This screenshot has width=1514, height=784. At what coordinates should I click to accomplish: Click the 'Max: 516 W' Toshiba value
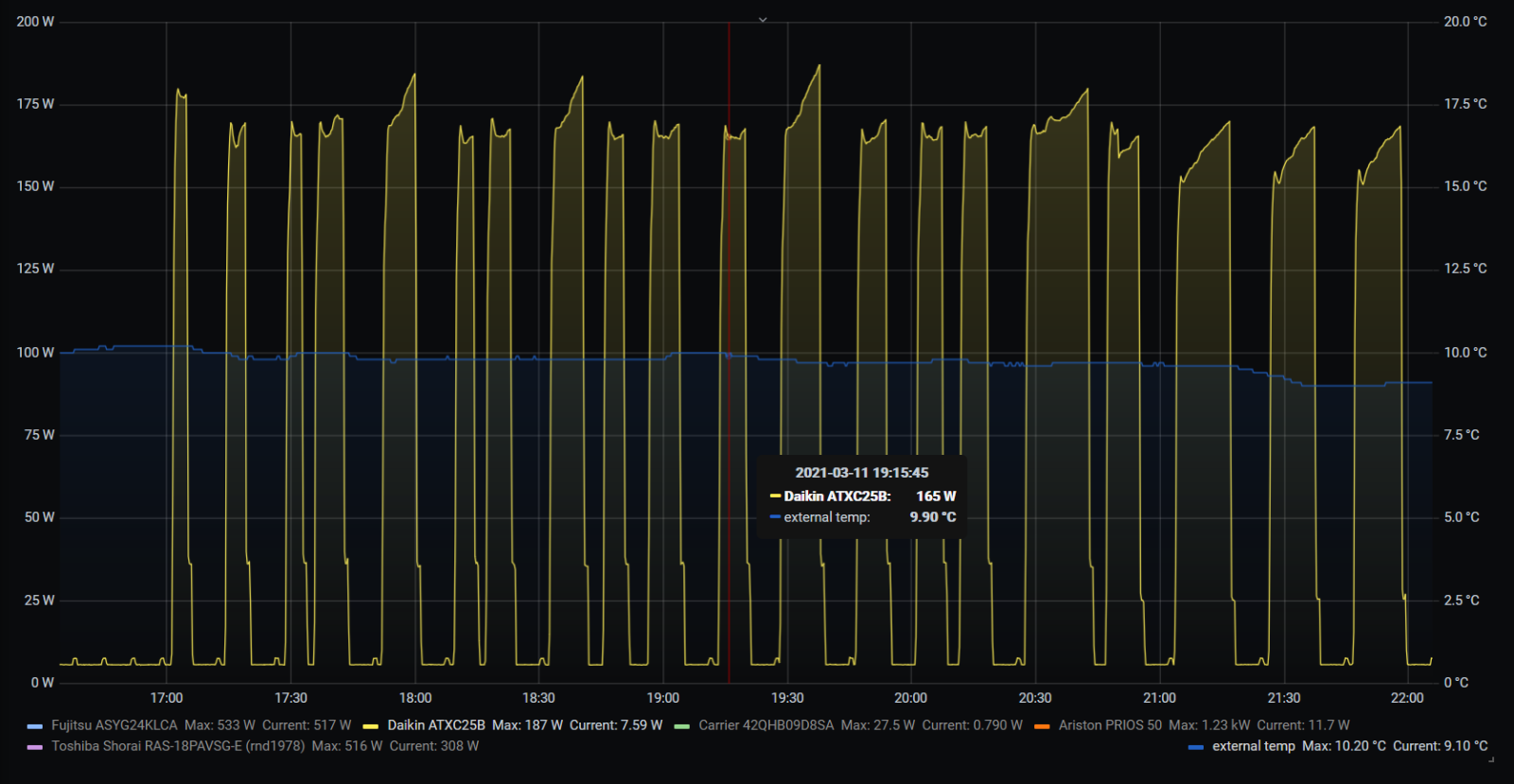click(347, 746)
